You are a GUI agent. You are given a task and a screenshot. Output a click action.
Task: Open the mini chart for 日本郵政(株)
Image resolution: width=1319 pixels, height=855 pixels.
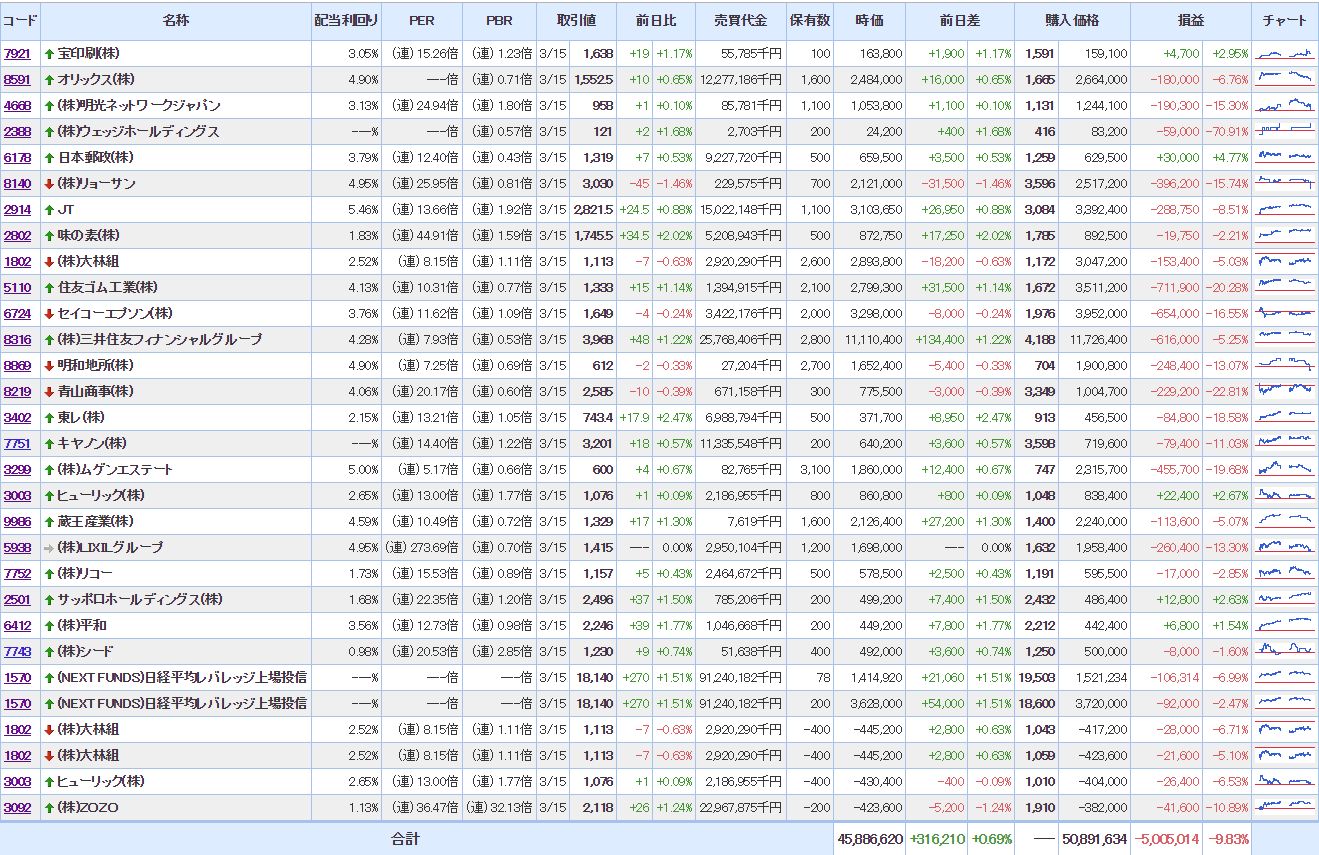click(x=1284, y=157)
